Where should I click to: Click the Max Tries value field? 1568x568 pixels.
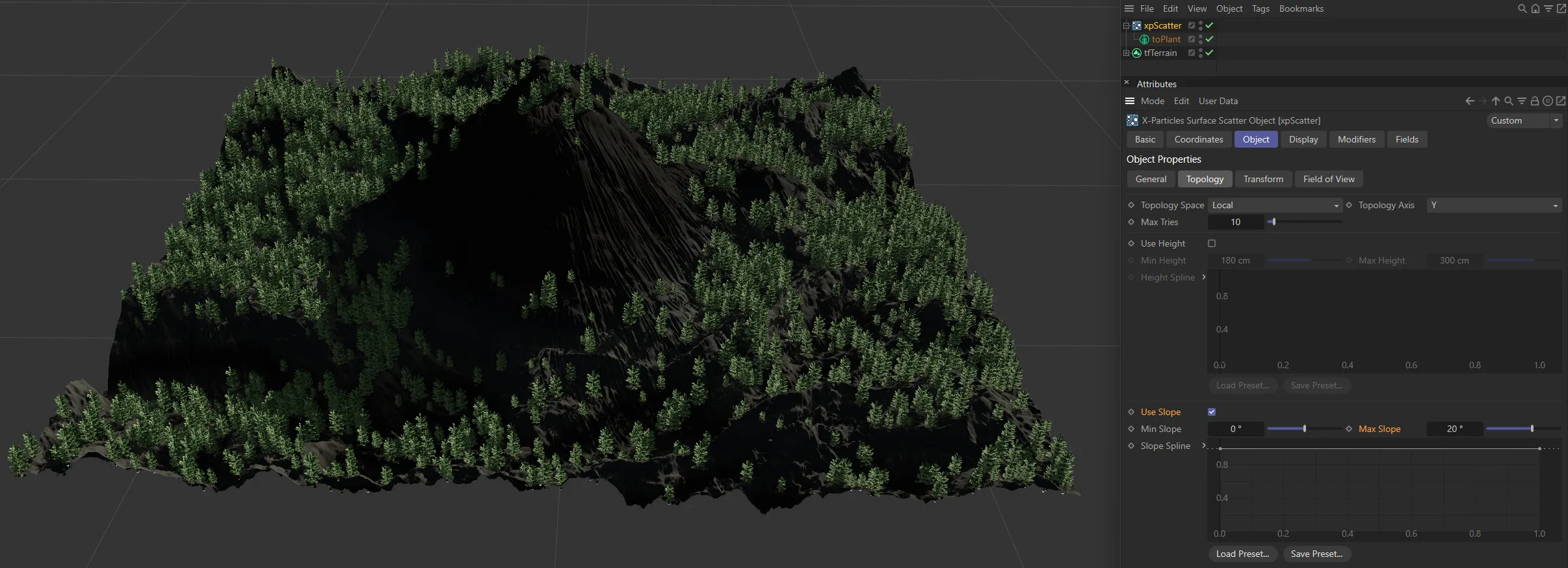point(1235,222)
